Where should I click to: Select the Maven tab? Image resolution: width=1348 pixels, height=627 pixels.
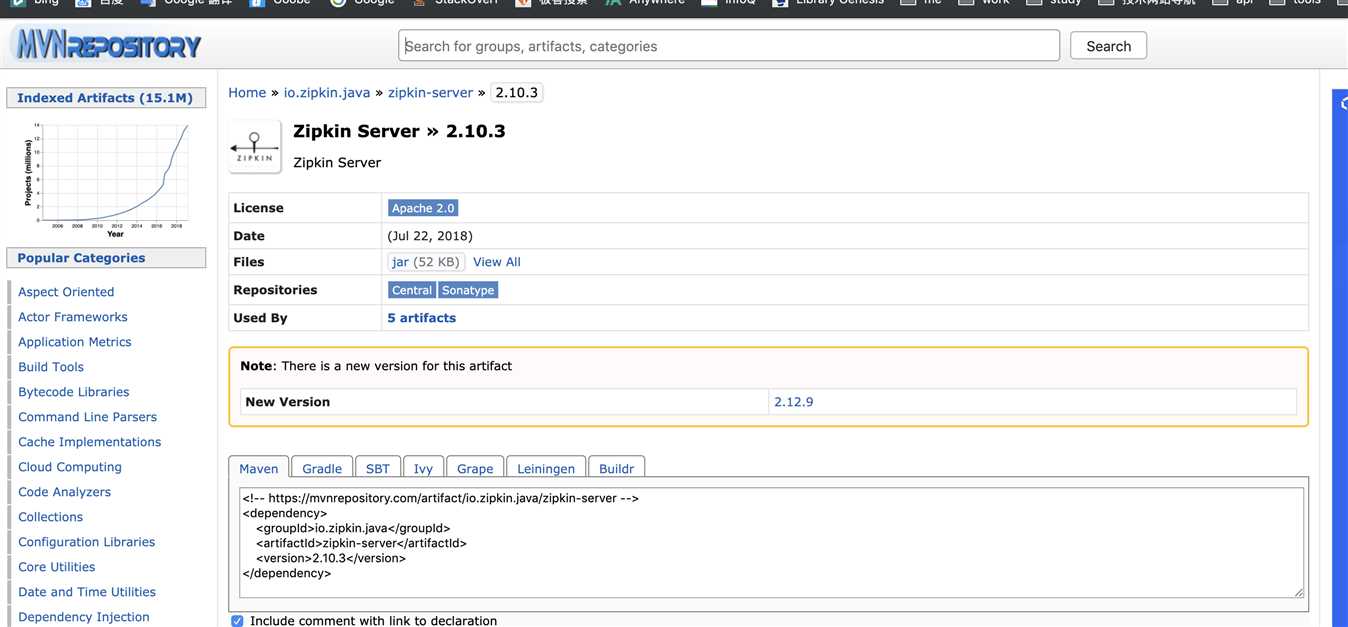coord(259,468)
